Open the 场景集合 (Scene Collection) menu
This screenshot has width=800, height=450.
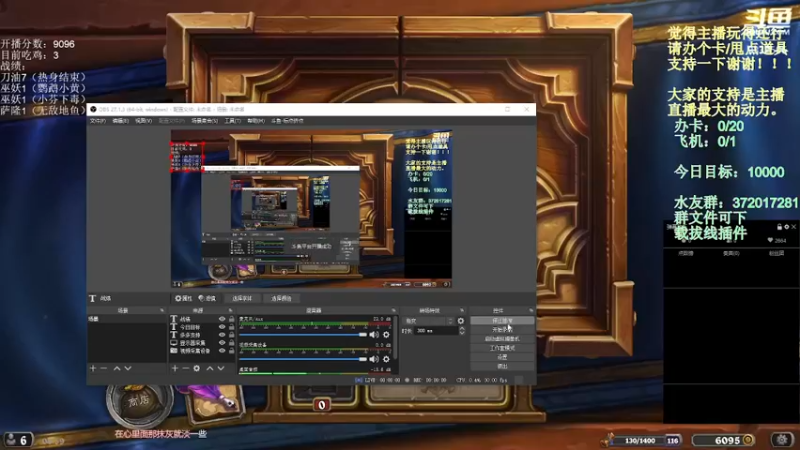tap(205, 121)
